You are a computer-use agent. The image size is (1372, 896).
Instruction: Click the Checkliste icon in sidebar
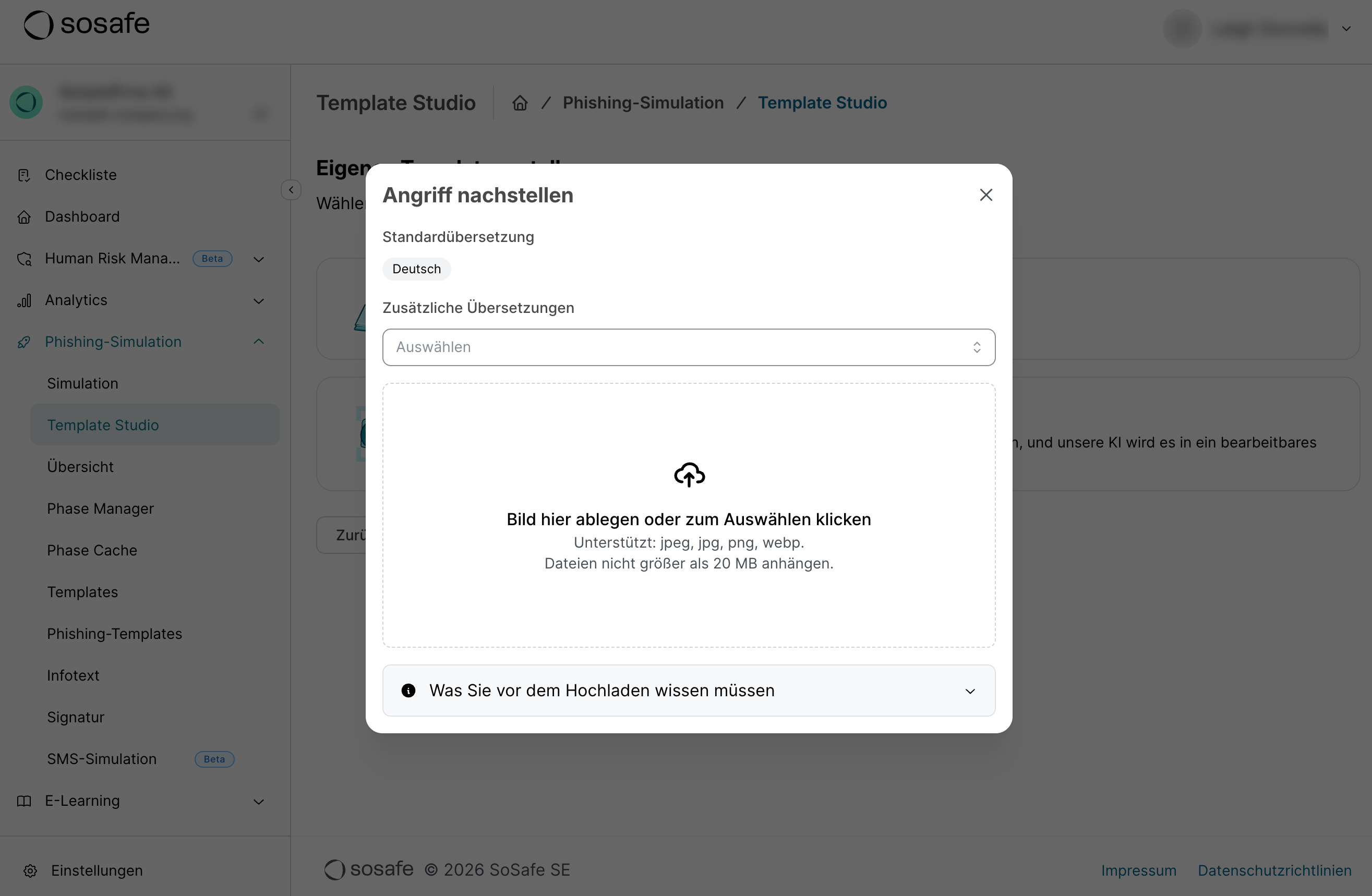pos(23,175)
